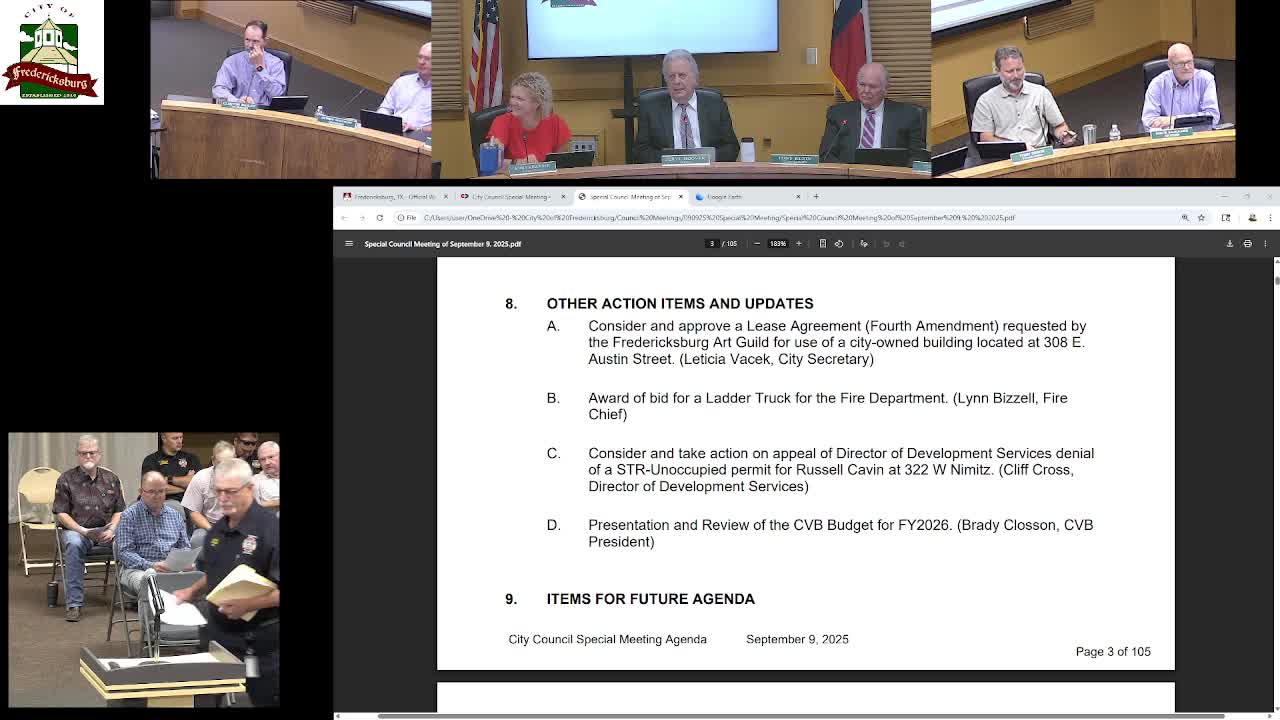Download the Special Council Meeting PDF
This screenshot has height=720, width=1280.
(1230, 244)
